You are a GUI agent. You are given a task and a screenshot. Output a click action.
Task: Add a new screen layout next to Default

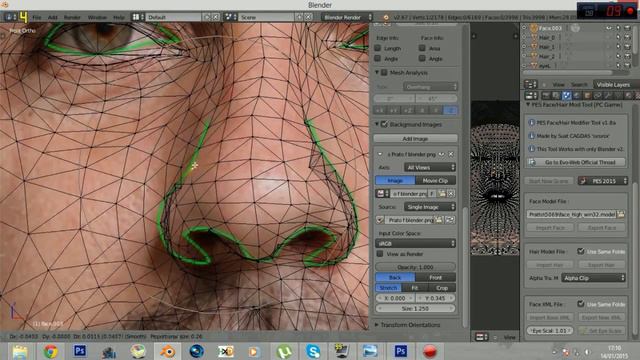point(207,17)
